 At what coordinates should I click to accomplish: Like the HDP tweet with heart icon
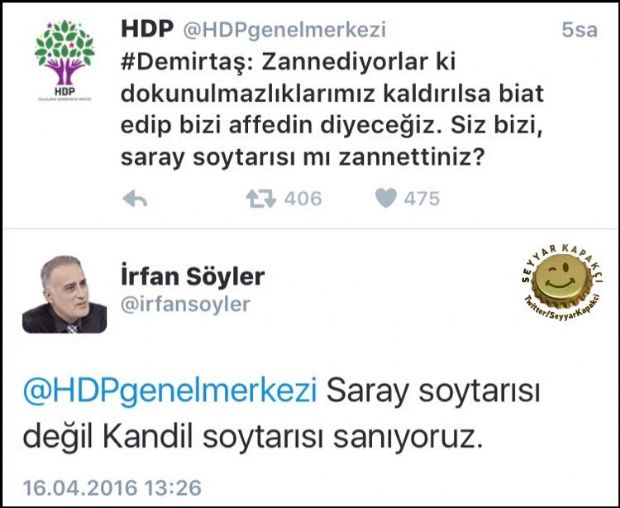(x=386, y=198)
